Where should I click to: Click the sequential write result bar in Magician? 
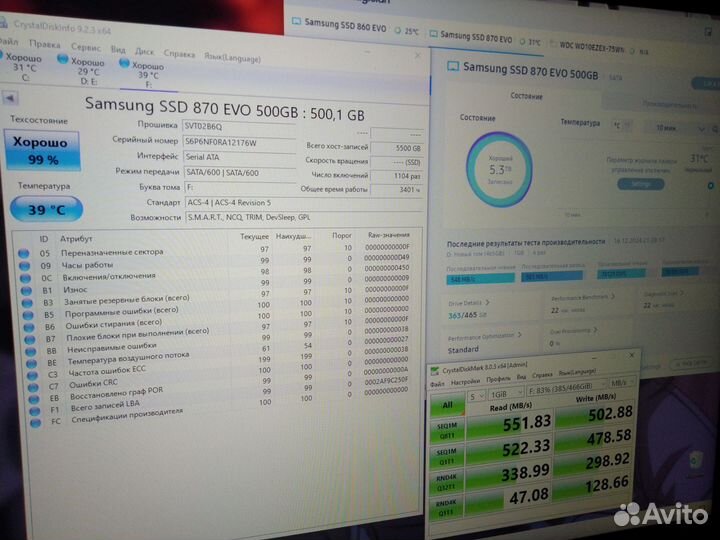551,276
